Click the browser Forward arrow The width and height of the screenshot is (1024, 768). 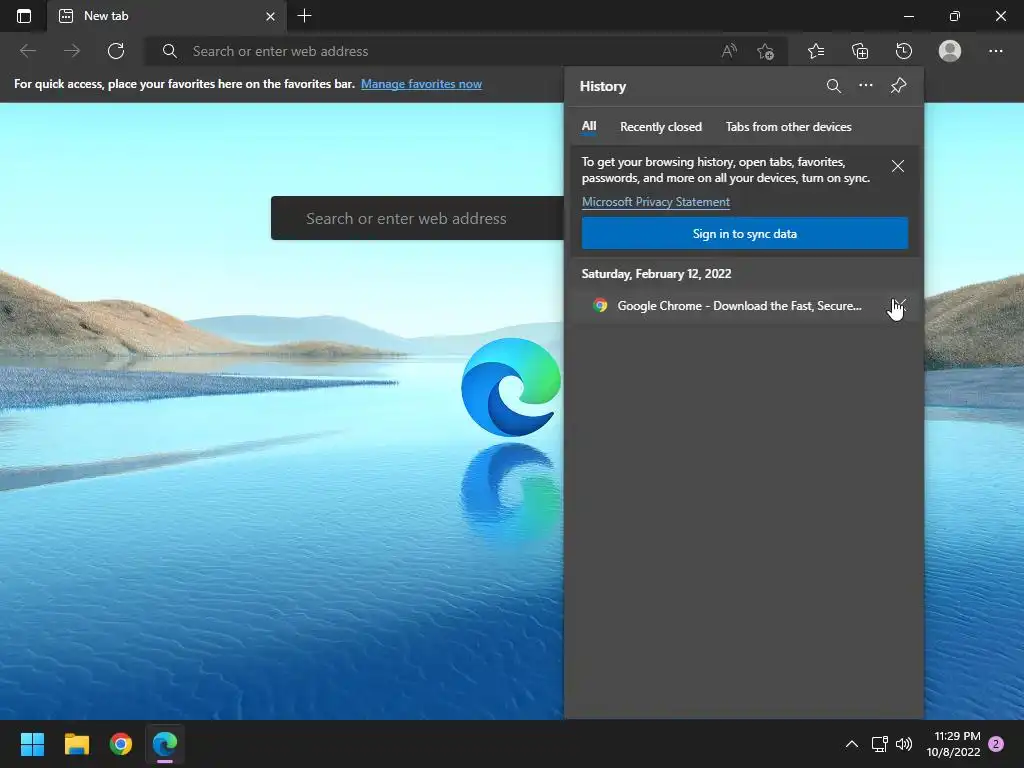pos(72,51)
